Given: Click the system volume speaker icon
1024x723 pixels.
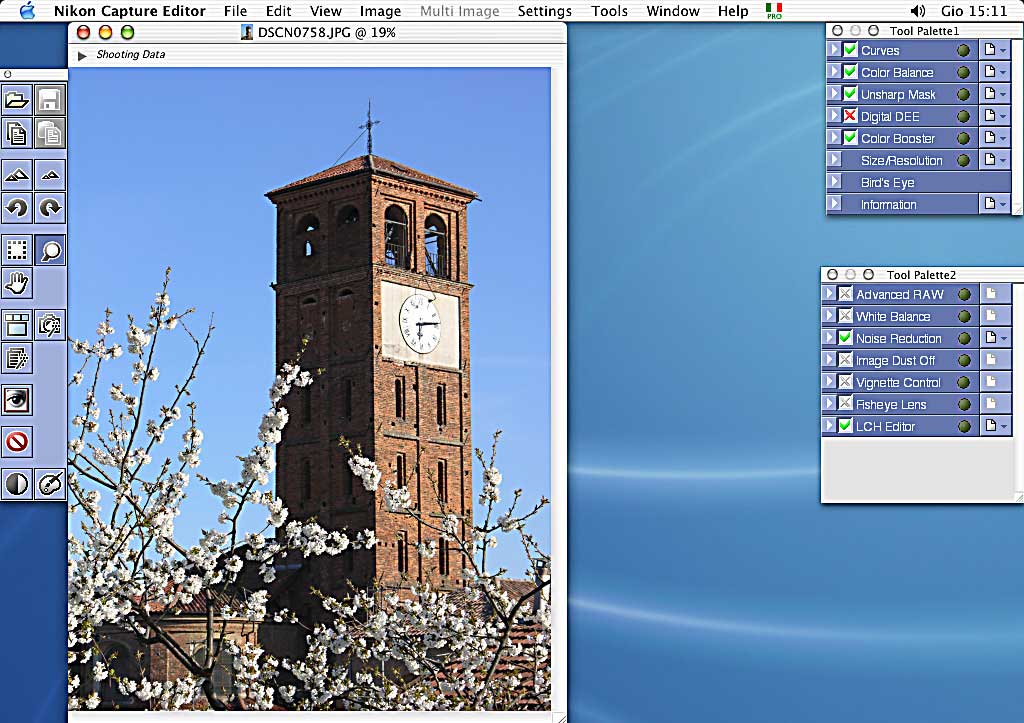Looking at the screenshot, I should [918, 10].
